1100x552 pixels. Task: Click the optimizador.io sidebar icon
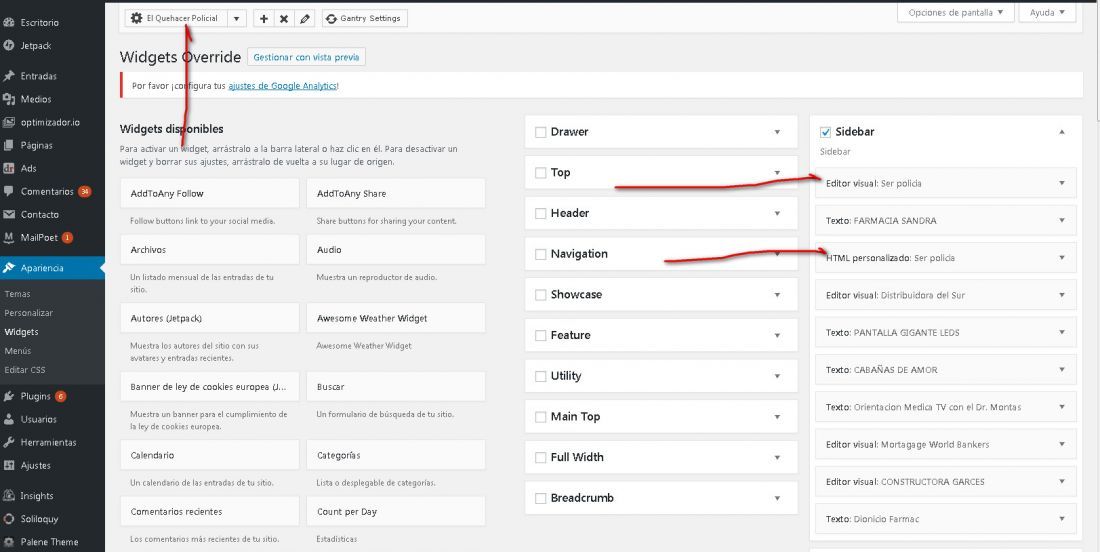pos(9,122)
